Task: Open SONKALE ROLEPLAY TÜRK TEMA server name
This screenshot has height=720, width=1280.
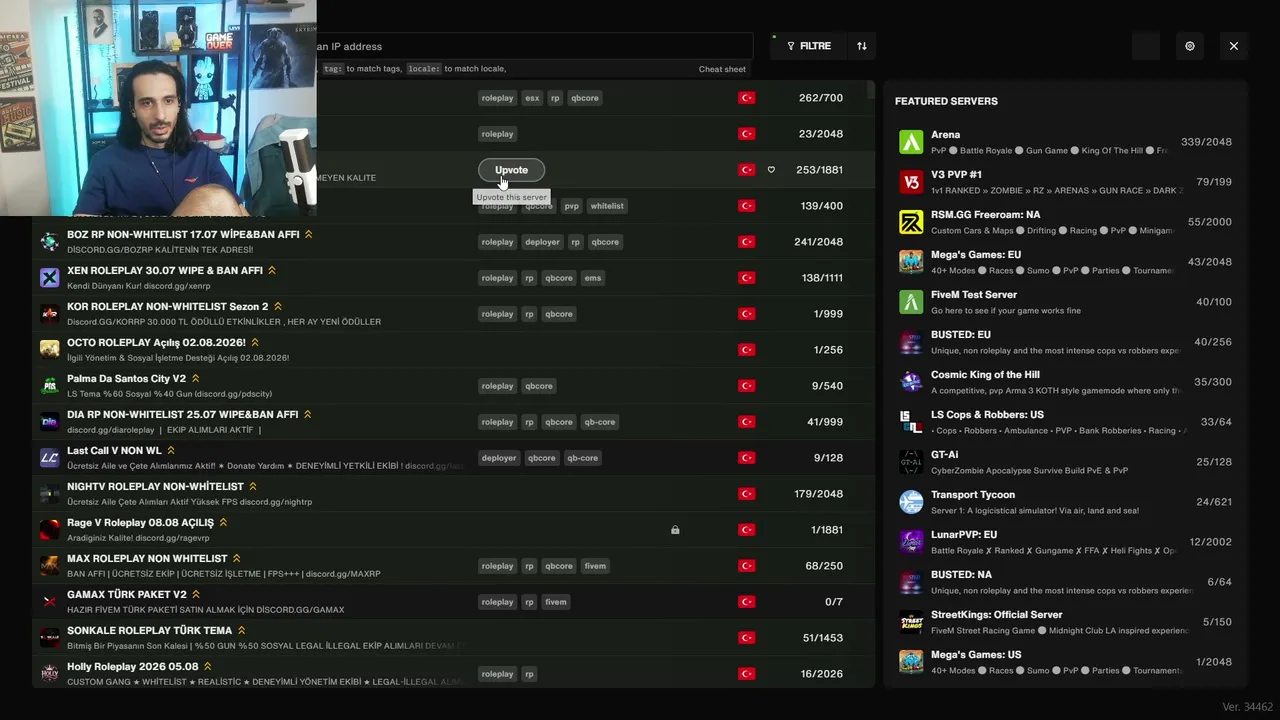Action: (149, 631)
